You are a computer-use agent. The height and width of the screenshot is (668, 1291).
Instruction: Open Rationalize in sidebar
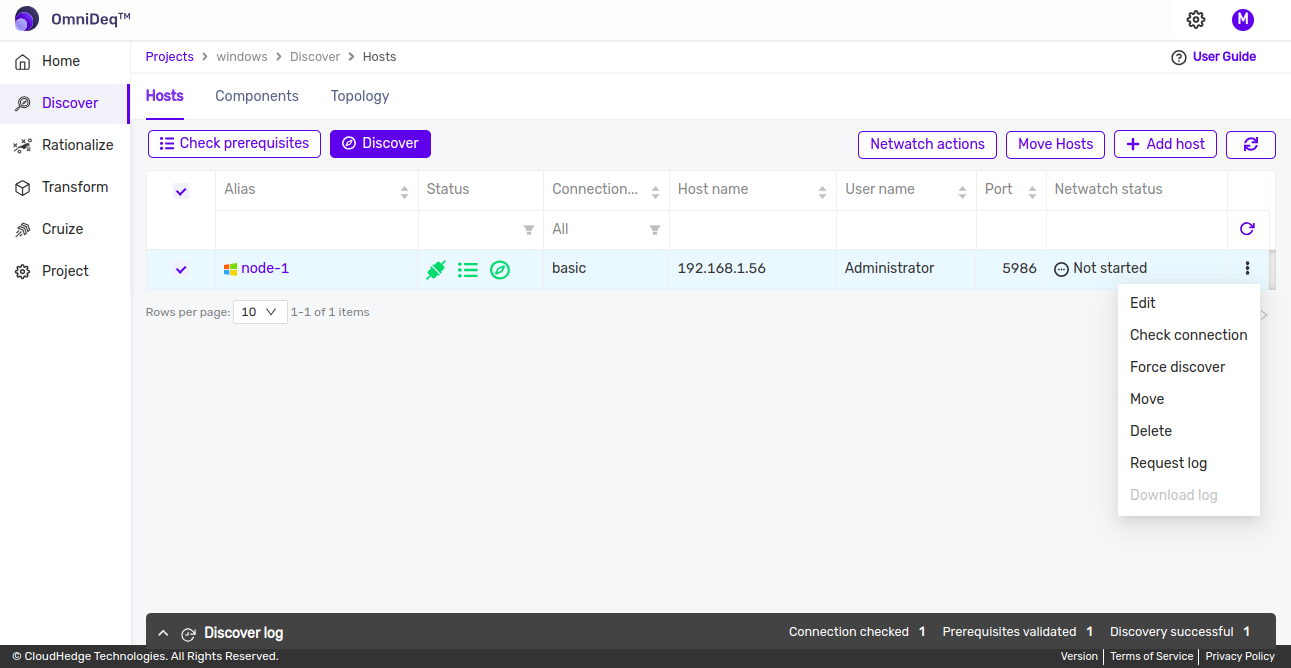coord(65,145)
